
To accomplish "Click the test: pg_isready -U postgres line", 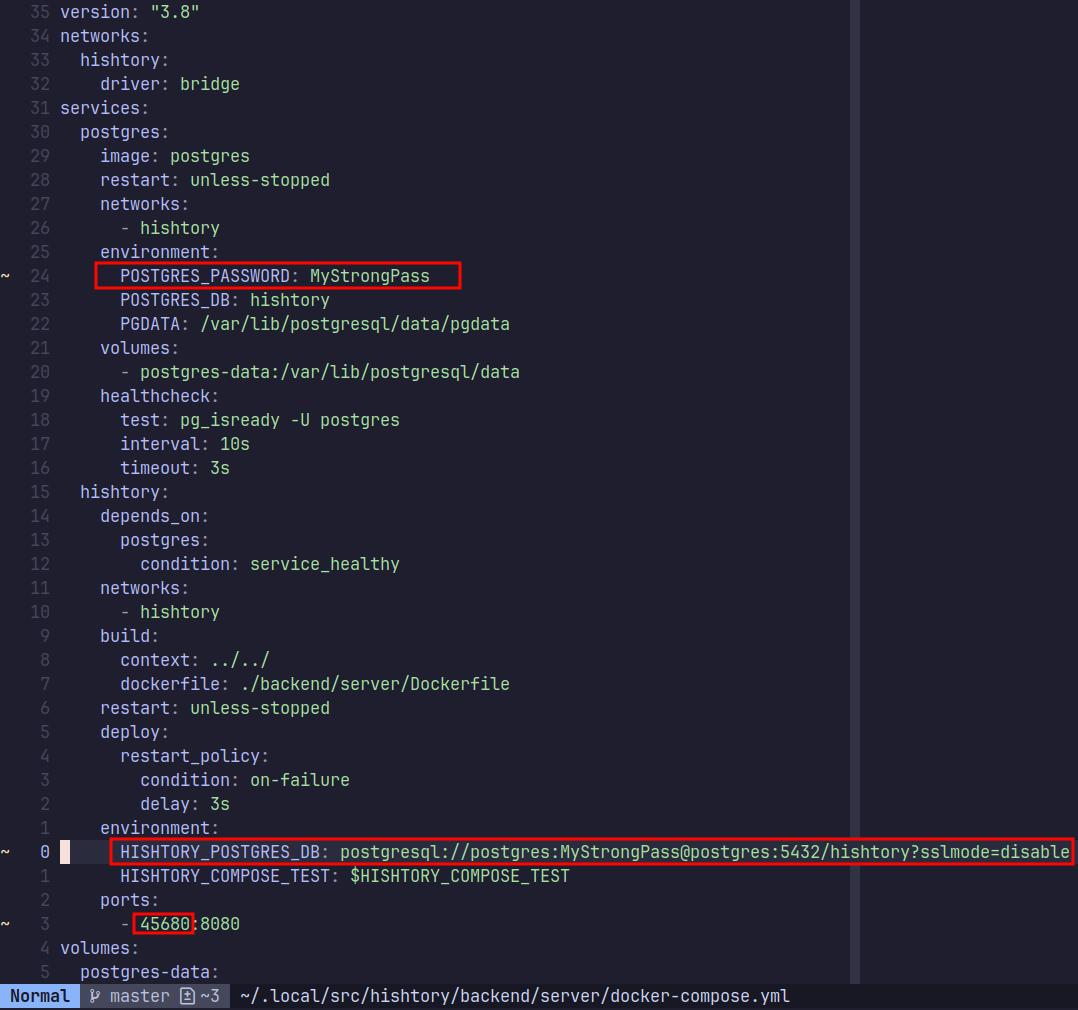I will (260, 420).
